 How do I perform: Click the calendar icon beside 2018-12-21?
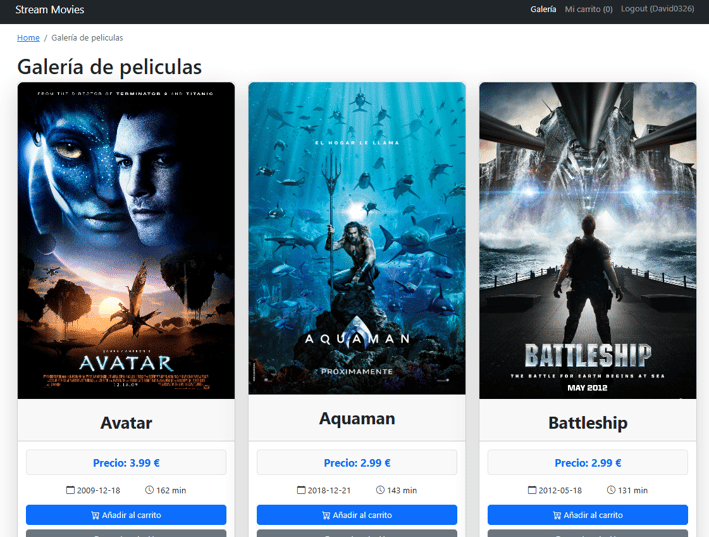pyautogui.click(x=301, y=490)
